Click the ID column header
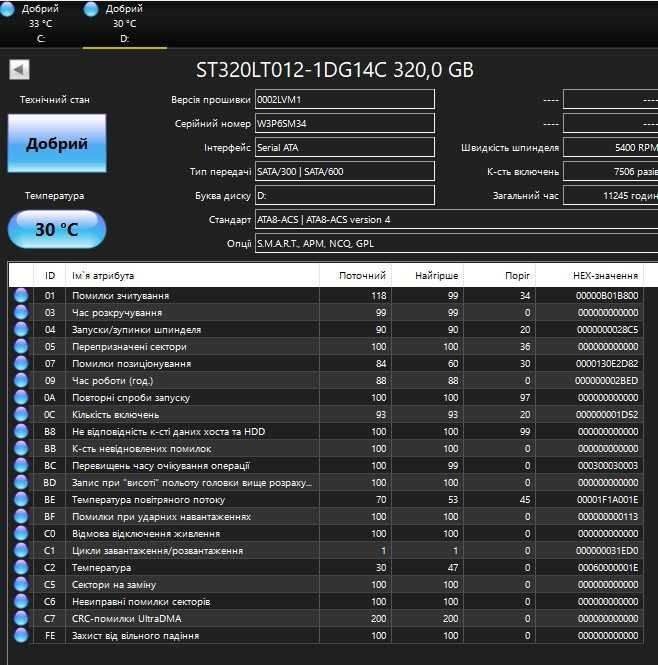Viewport: 658px width, 665px height. point(50,276)
